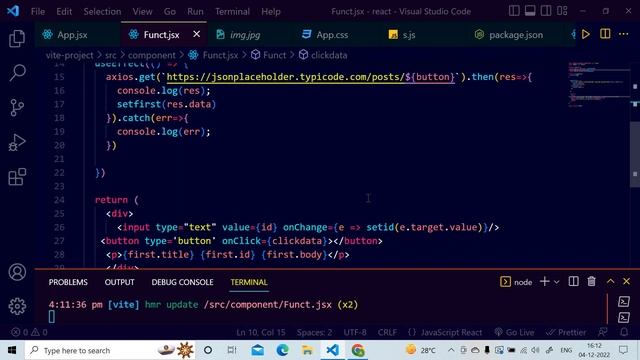The height and width of the screenshot is (360, 640).
Task: Open the Terminal menu
Action: [x=232, y=11]
